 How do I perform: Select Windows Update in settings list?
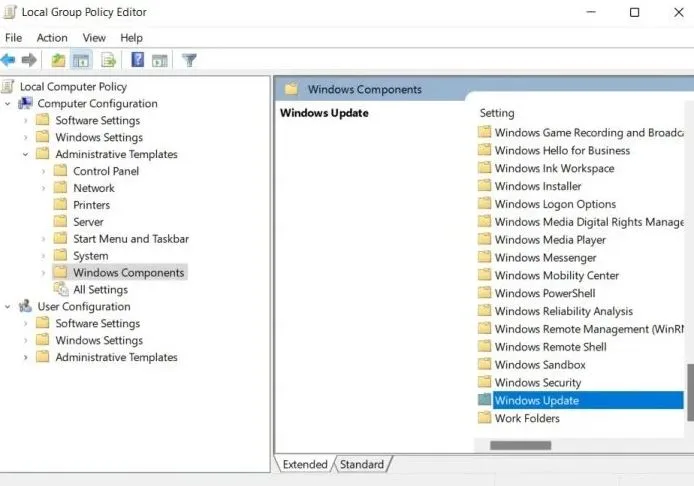pyautogui.click(x=588, y=400)
